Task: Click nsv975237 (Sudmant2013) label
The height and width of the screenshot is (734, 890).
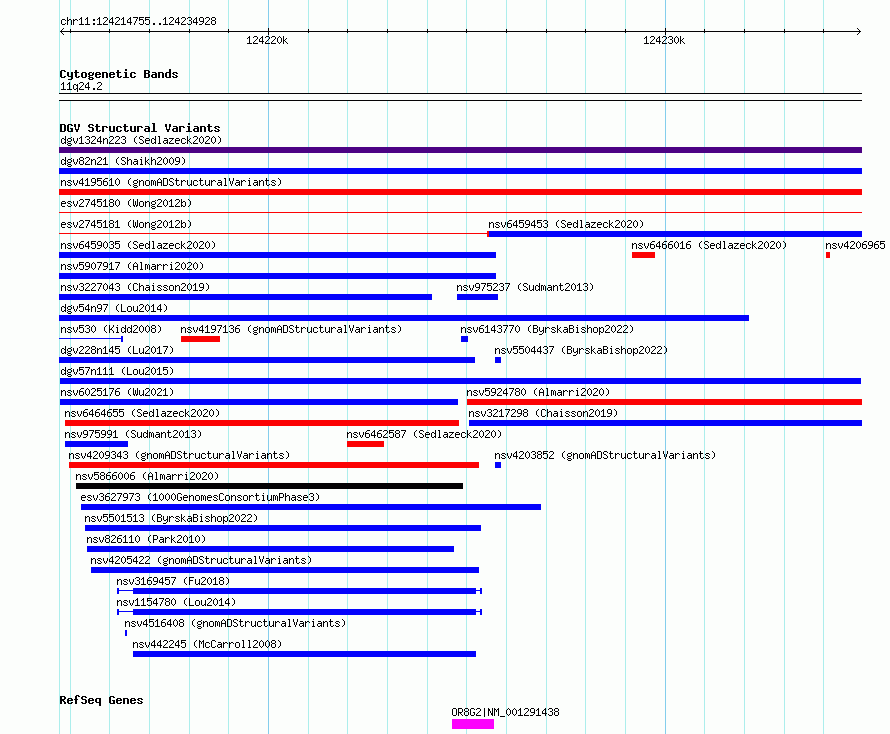Action: point(525,287)
